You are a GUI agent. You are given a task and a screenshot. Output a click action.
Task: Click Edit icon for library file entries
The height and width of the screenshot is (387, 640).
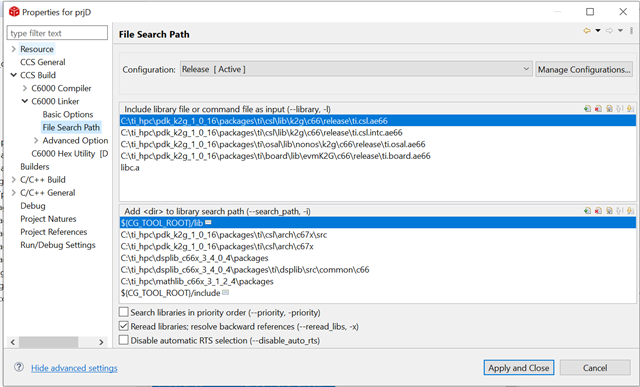609,109
